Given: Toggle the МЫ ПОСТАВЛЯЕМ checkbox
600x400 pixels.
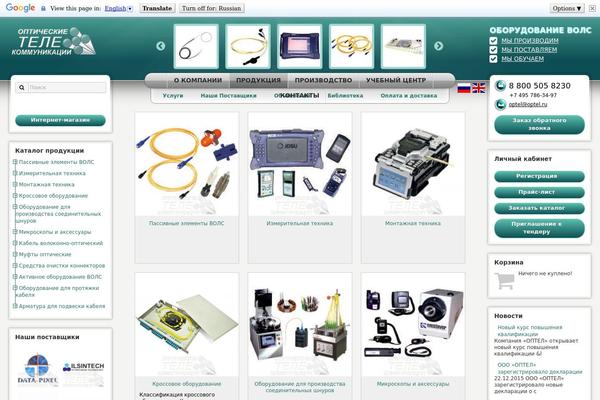Looking at the screenshot, I should point(493,50).
